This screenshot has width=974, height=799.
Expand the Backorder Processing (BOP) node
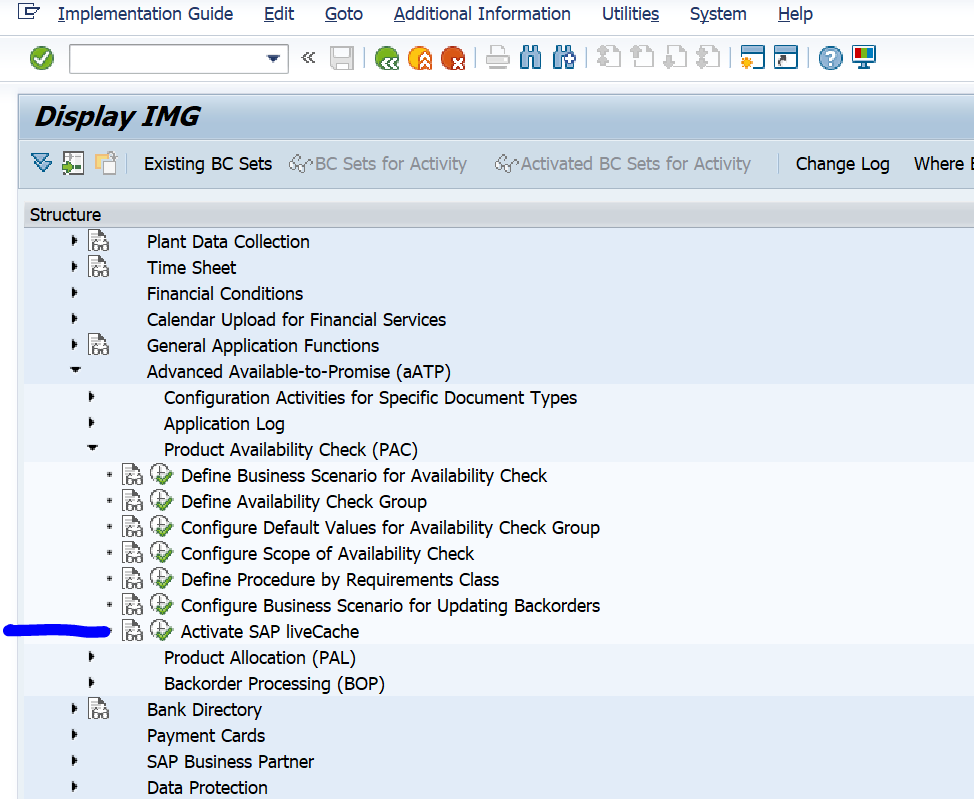92,683
